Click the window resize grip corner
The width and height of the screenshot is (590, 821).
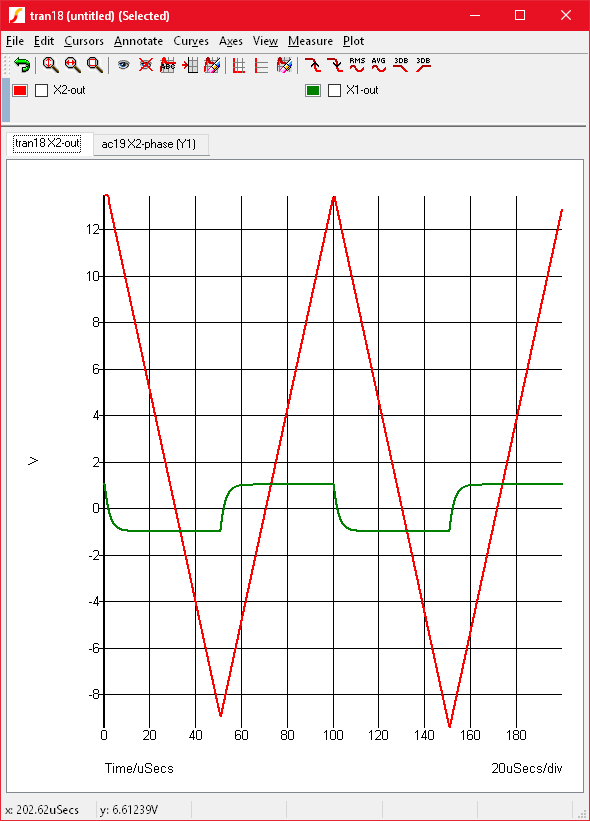[582, 813]
